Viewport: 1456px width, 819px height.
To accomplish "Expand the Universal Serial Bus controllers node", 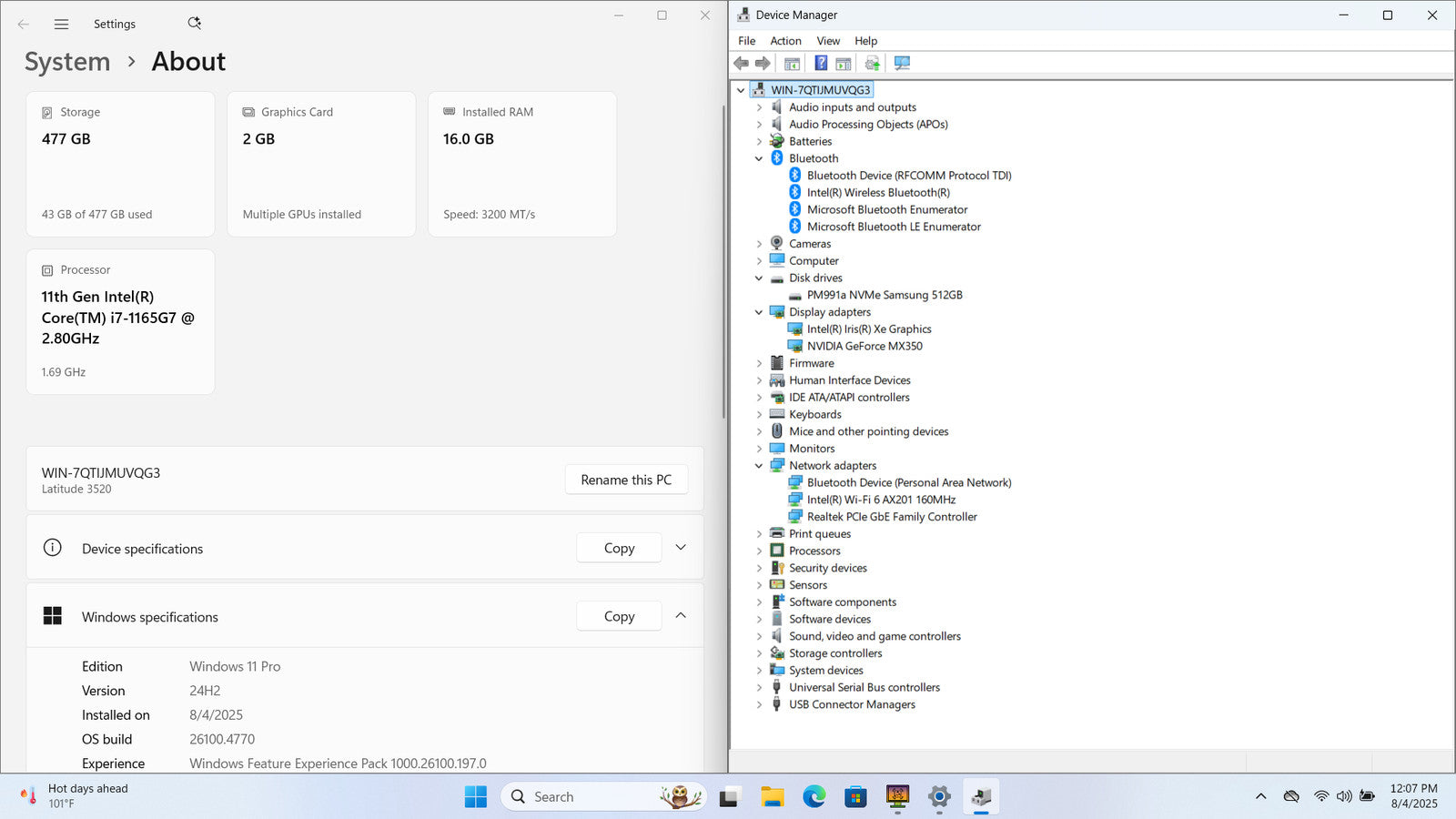I will pyautogui.click(x=759, y=688).
